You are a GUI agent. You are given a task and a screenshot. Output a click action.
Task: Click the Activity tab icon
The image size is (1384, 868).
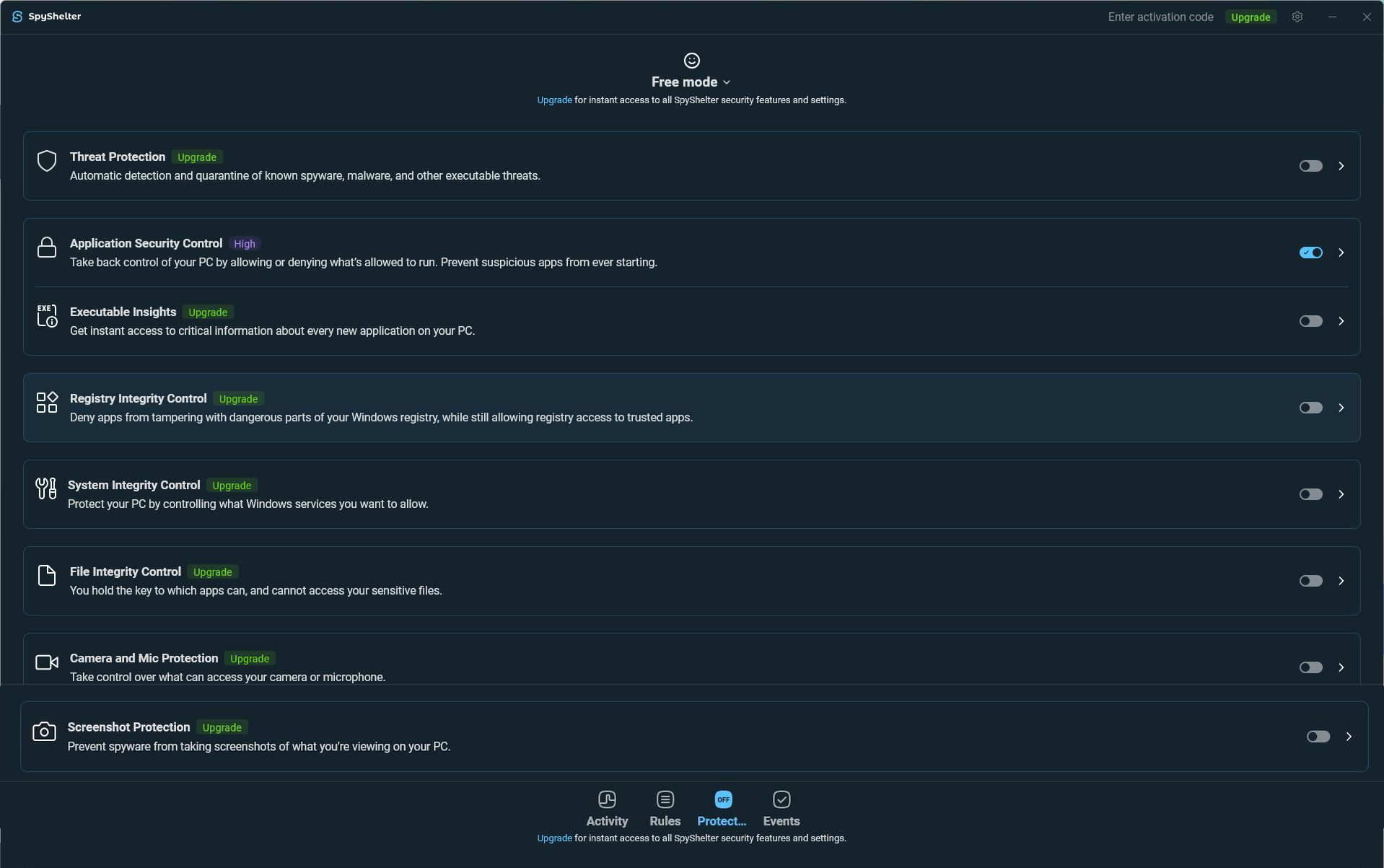607,799
